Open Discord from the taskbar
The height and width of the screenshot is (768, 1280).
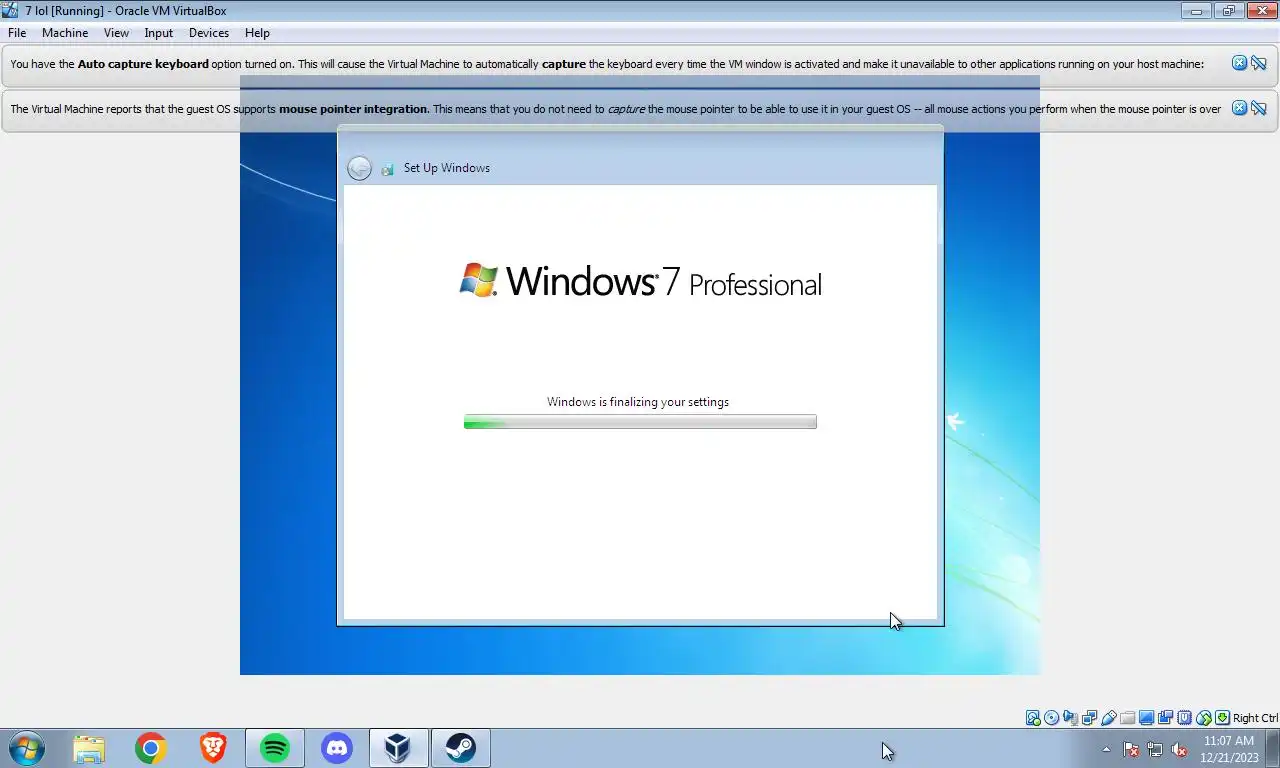click(x=337, y=748)
